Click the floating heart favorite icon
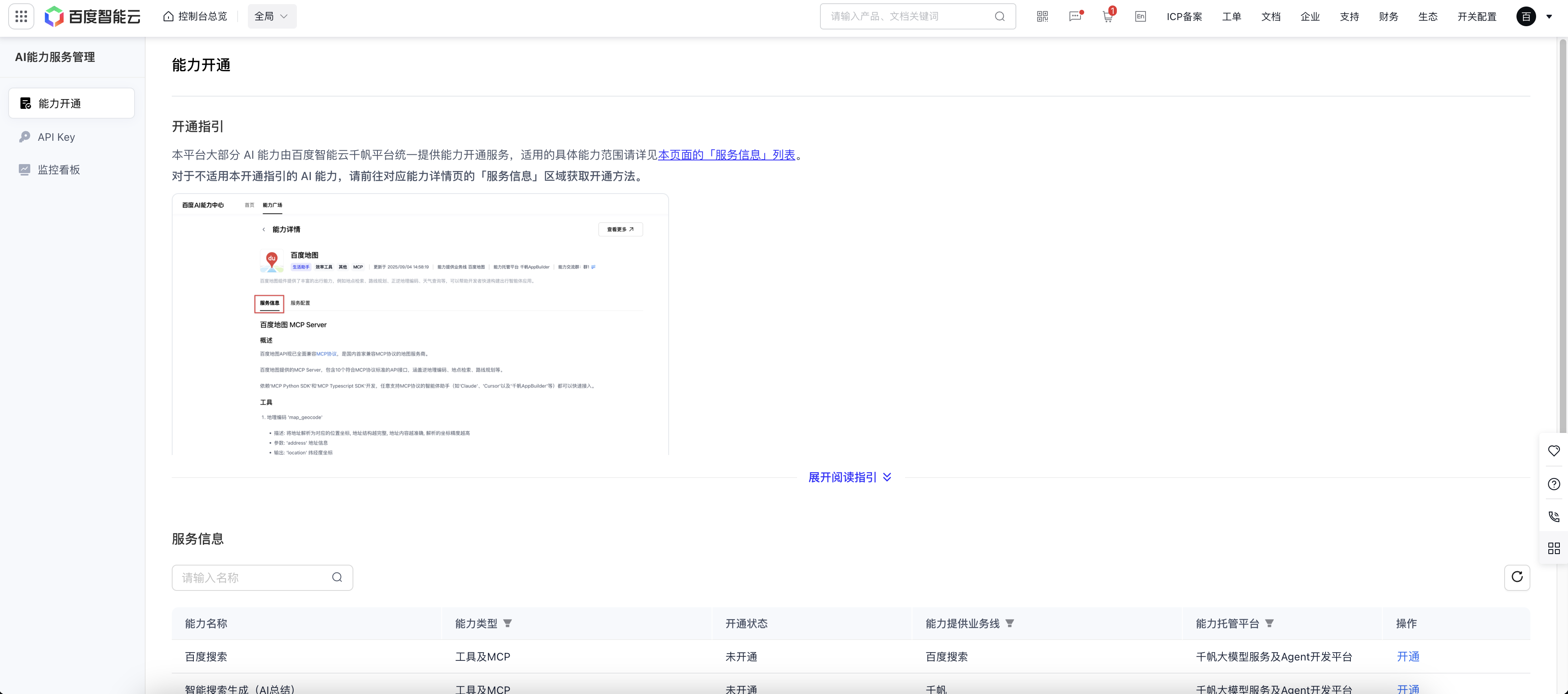 tap(1553, 451)
